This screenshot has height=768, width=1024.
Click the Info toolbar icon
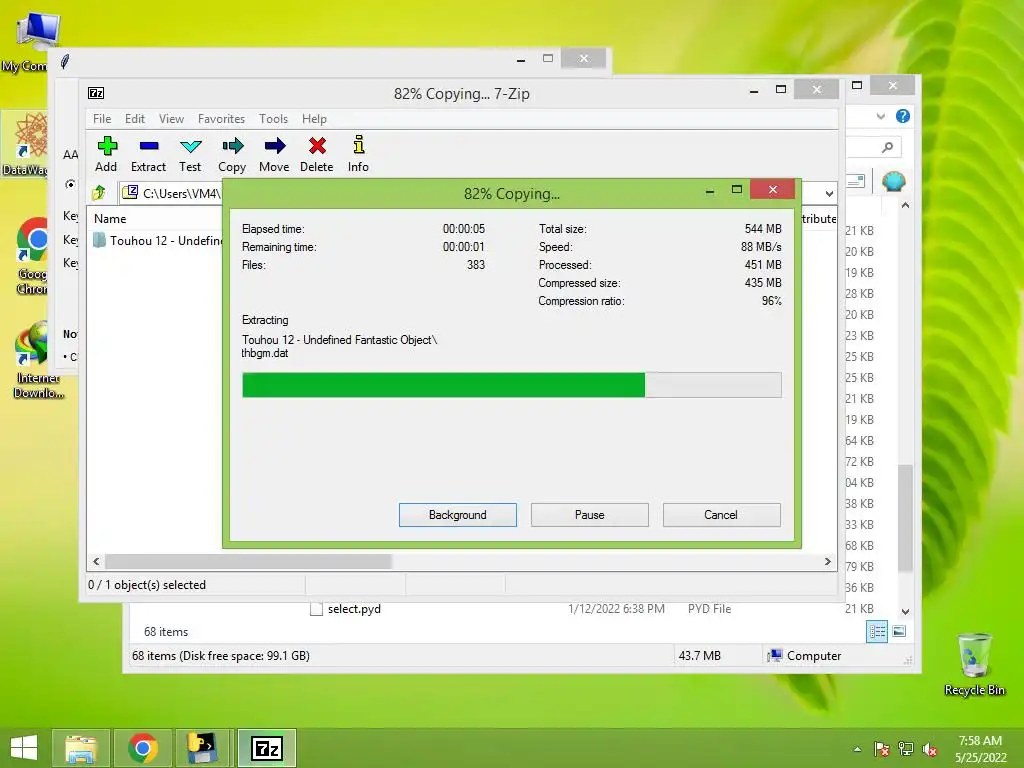(358, 154)
